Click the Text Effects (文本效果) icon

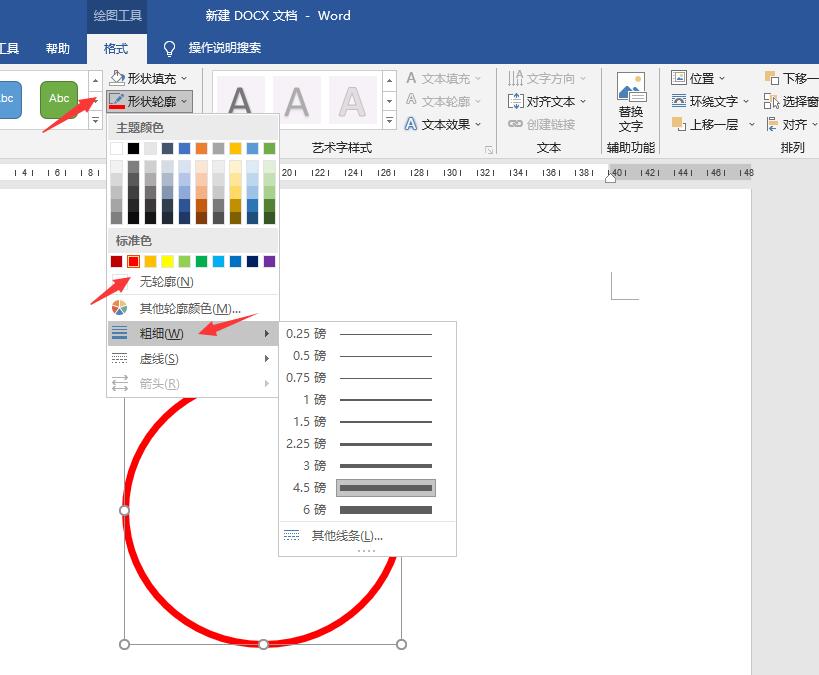click(x=412, y=123)
